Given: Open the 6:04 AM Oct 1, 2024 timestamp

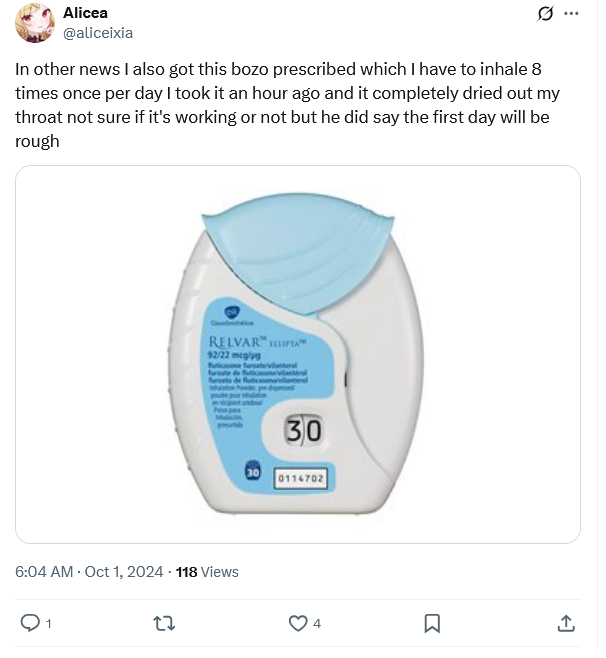Looking at the screenshot, I should click(89, 572).
